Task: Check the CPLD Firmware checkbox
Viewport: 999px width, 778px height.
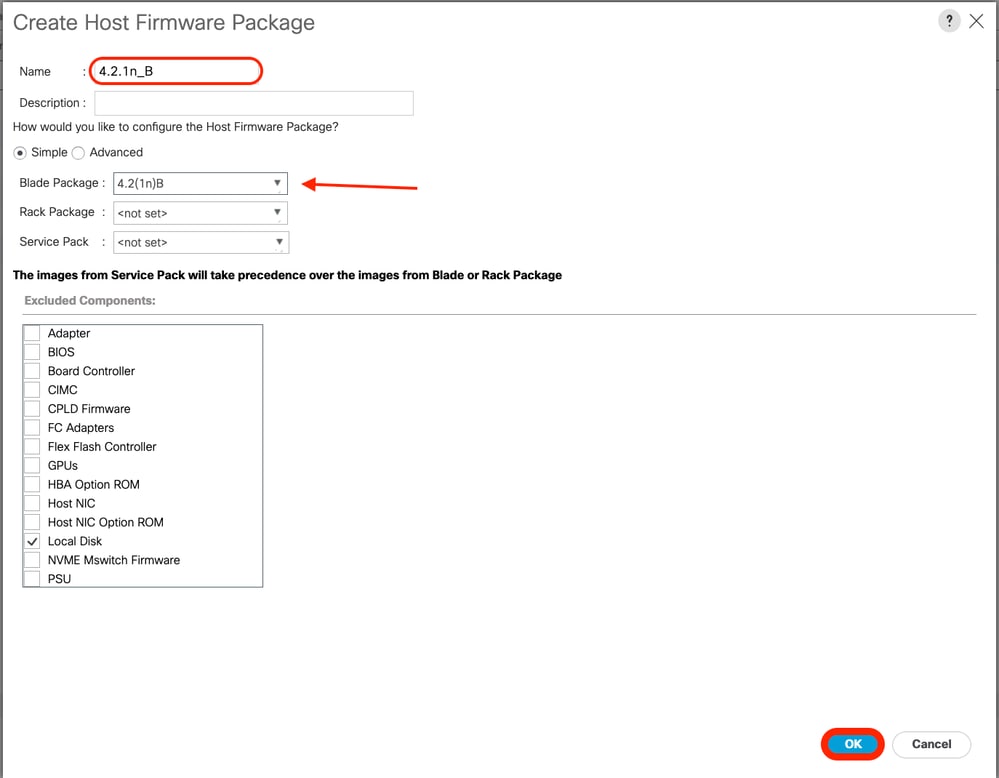Action: pos(32,409)
